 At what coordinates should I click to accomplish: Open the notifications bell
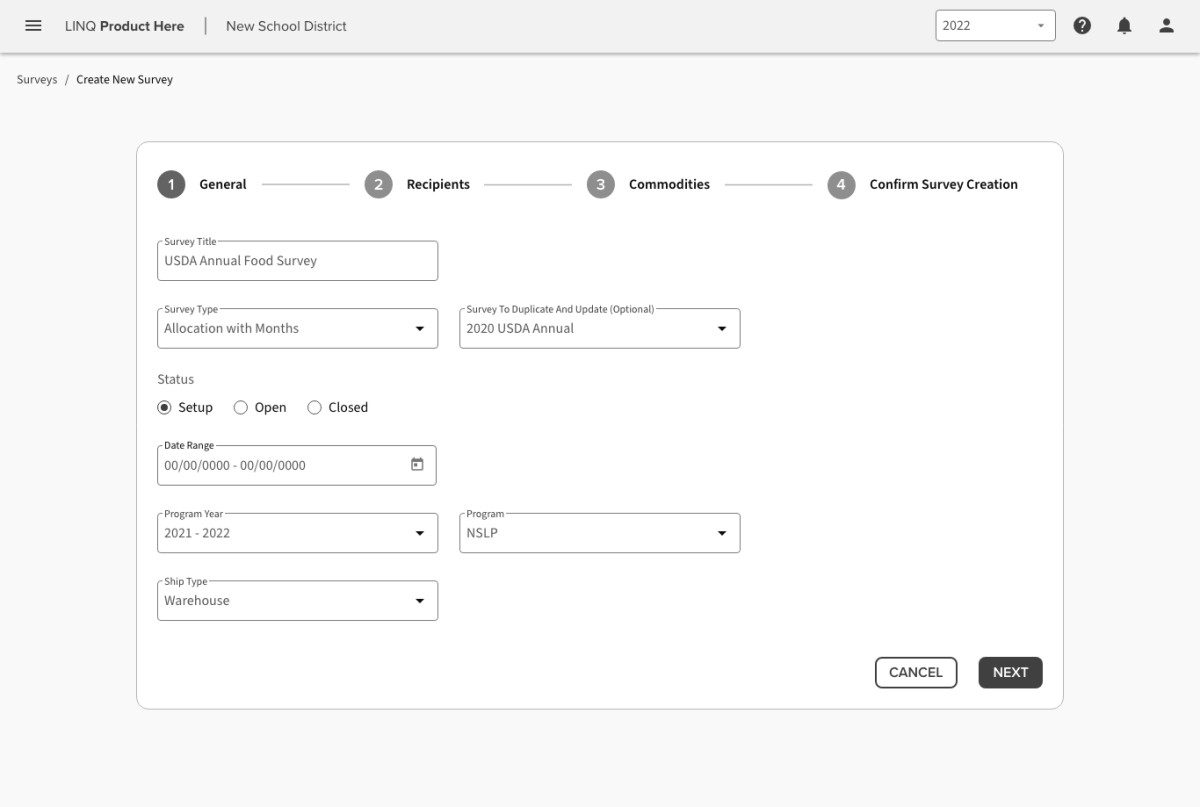1124,26
